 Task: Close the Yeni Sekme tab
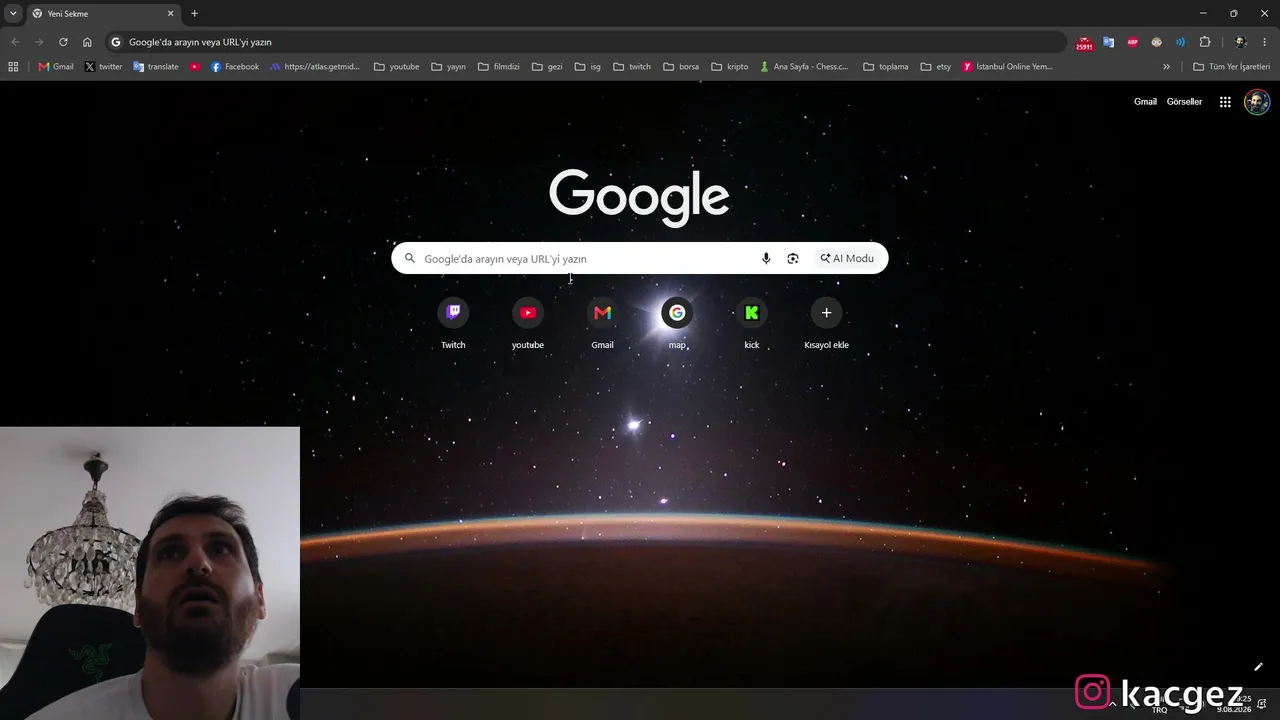click(x=171, y=14)
